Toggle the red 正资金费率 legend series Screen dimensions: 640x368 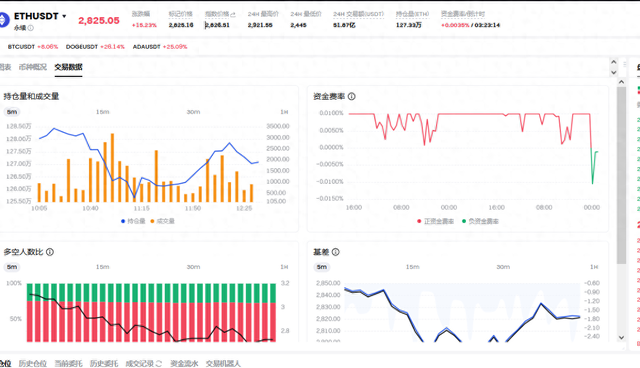coord(435,221)
